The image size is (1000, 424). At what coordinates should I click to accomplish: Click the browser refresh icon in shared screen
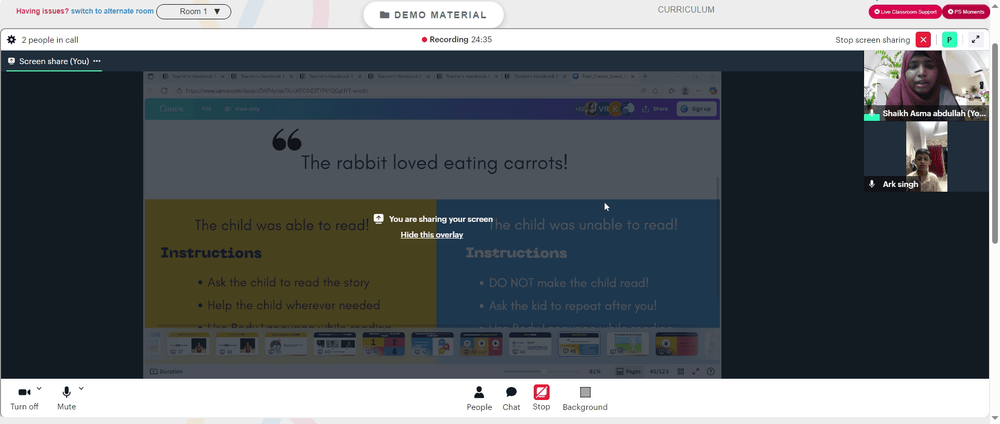(x=164, y=91)
